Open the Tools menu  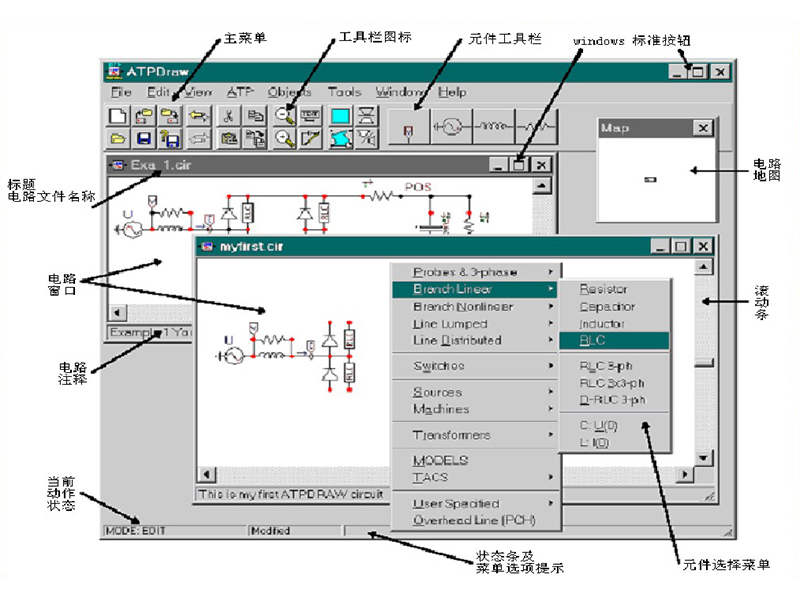pyautogui.click(x=344, y=92)
